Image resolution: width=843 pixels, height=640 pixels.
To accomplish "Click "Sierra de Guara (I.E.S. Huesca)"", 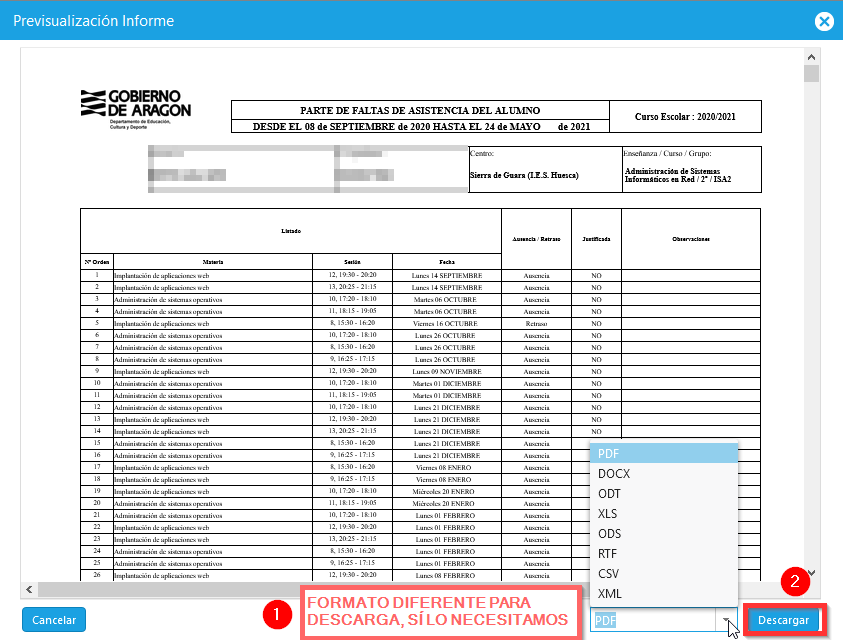I will click(524, 175).
